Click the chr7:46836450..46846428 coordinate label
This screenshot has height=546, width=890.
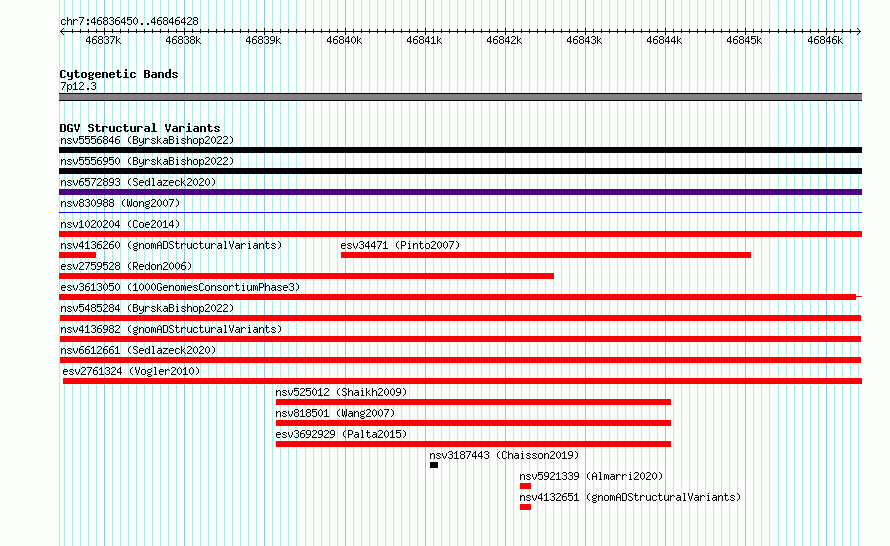pos(129,21)
